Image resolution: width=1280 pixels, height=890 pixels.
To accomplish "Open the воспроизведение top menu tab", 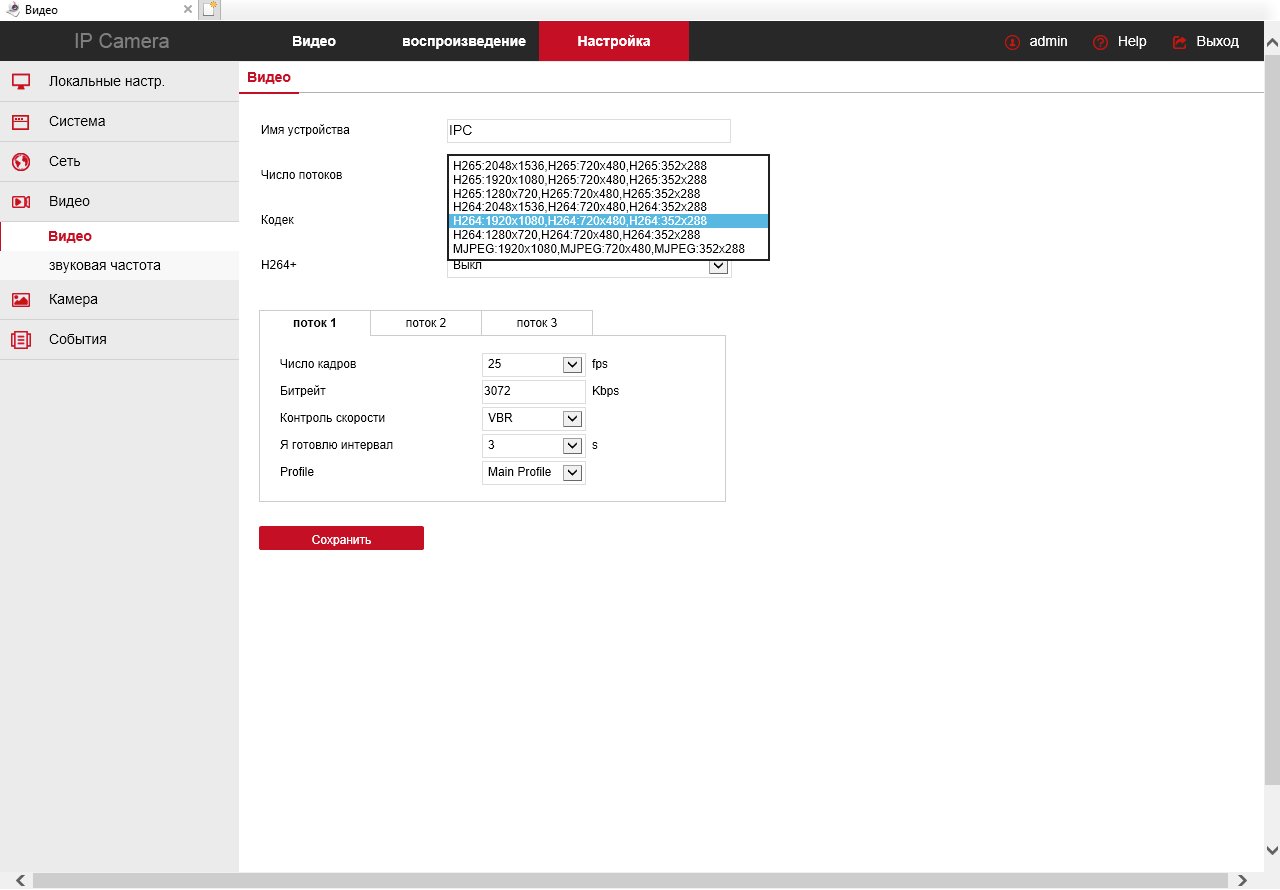I will click(x=463, y=41).
